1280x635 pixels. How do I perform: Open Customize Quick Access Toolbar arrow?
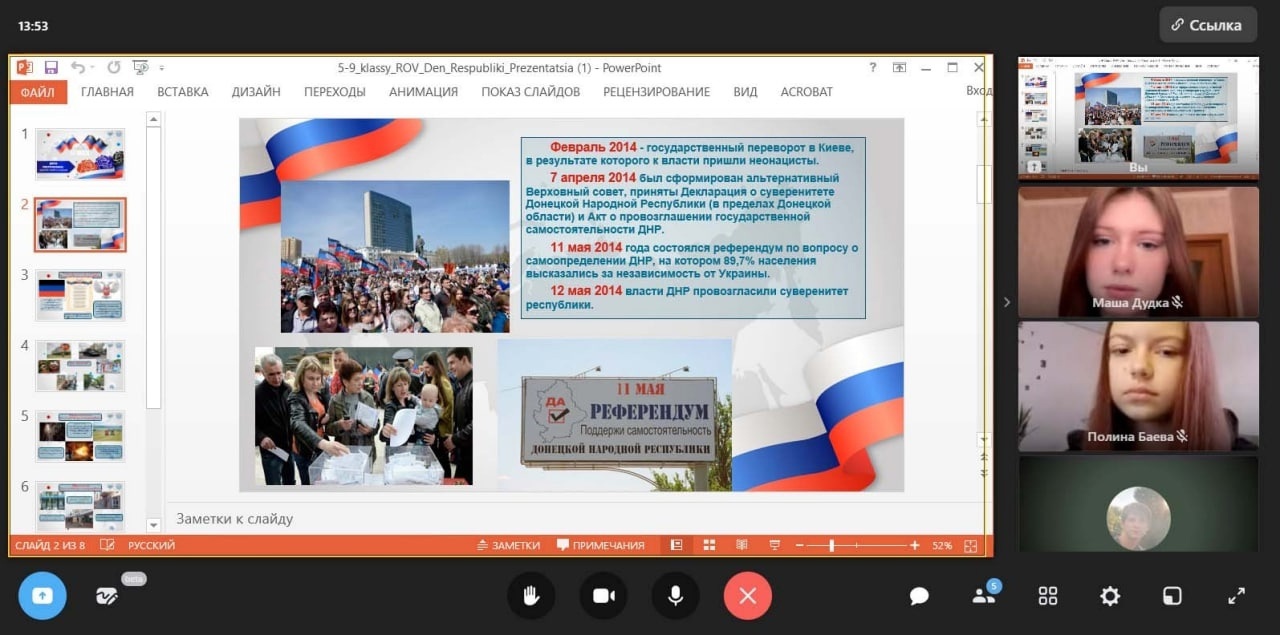pos(162,68)
